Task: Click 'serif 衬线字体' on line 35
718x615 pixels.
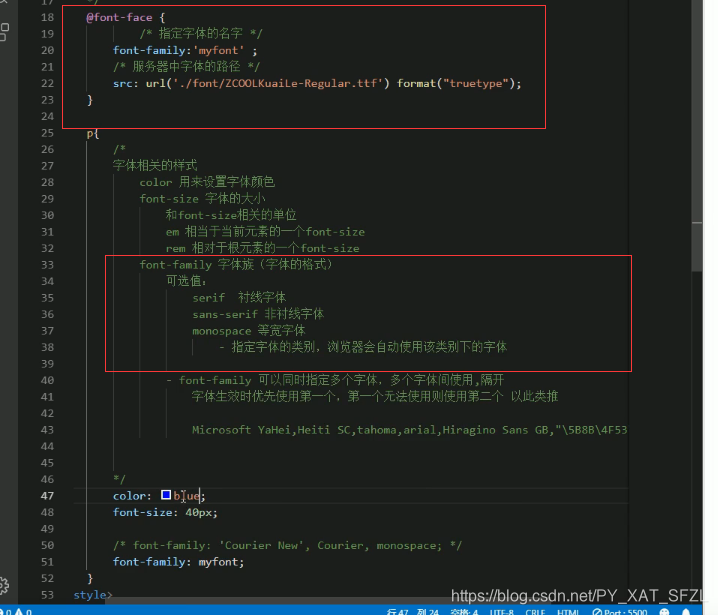Action: 239,298
